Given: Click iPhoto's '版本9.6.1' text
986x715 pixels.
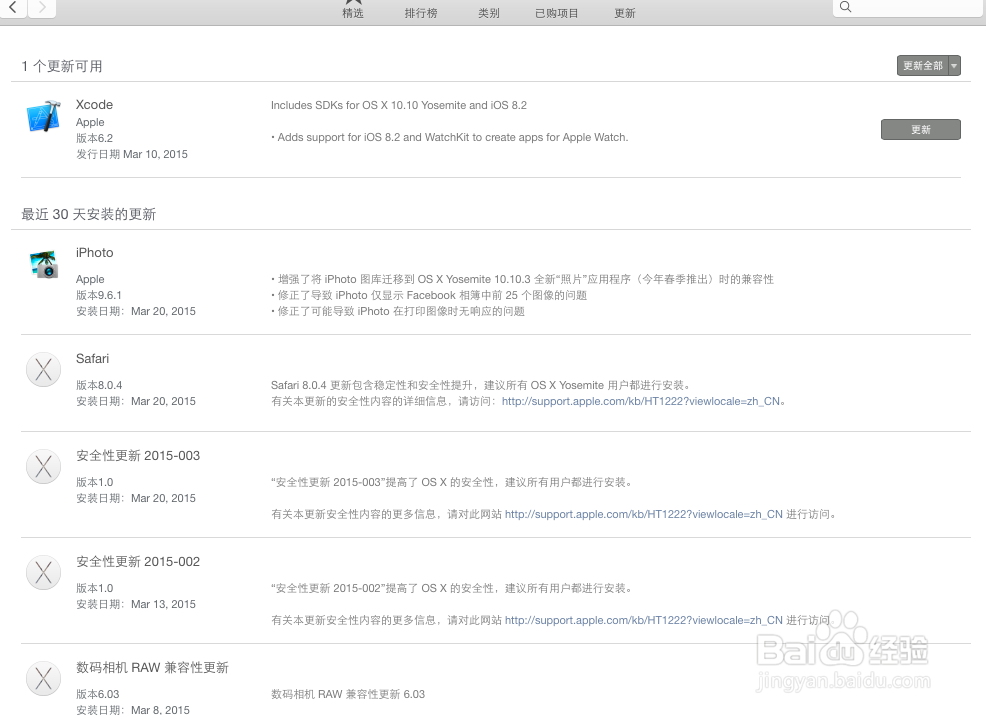Looking at the screenshot, I should tap(99, 295).
